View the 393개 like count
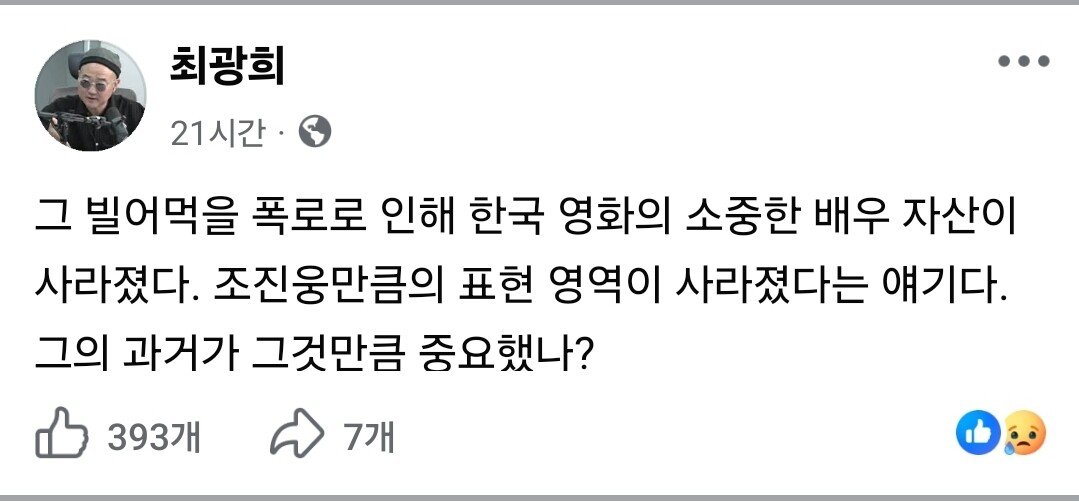This screenshot has width=1079, height=502. coord(153,436)
